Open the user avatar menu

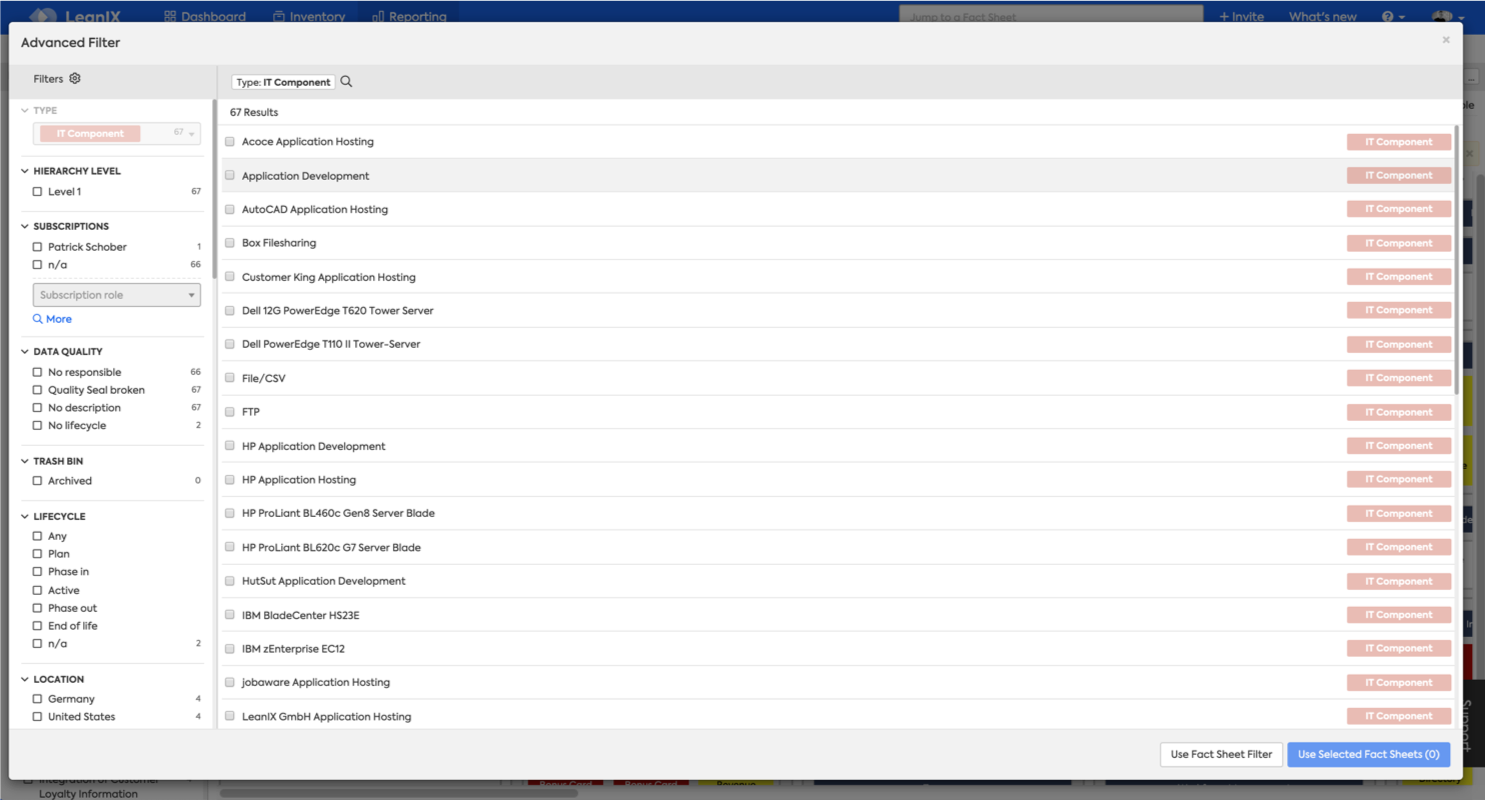click(1447, 16)
